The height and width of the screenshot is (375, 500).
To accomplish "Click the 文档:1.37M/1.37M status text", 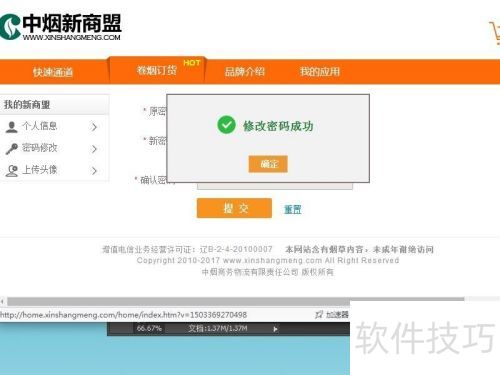I will pos(218,328).
